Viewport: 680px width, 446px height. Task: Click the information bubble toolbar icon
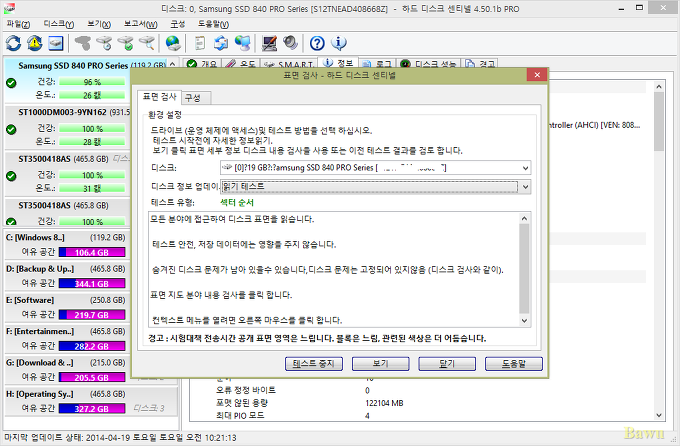click(x=339, y=43)
